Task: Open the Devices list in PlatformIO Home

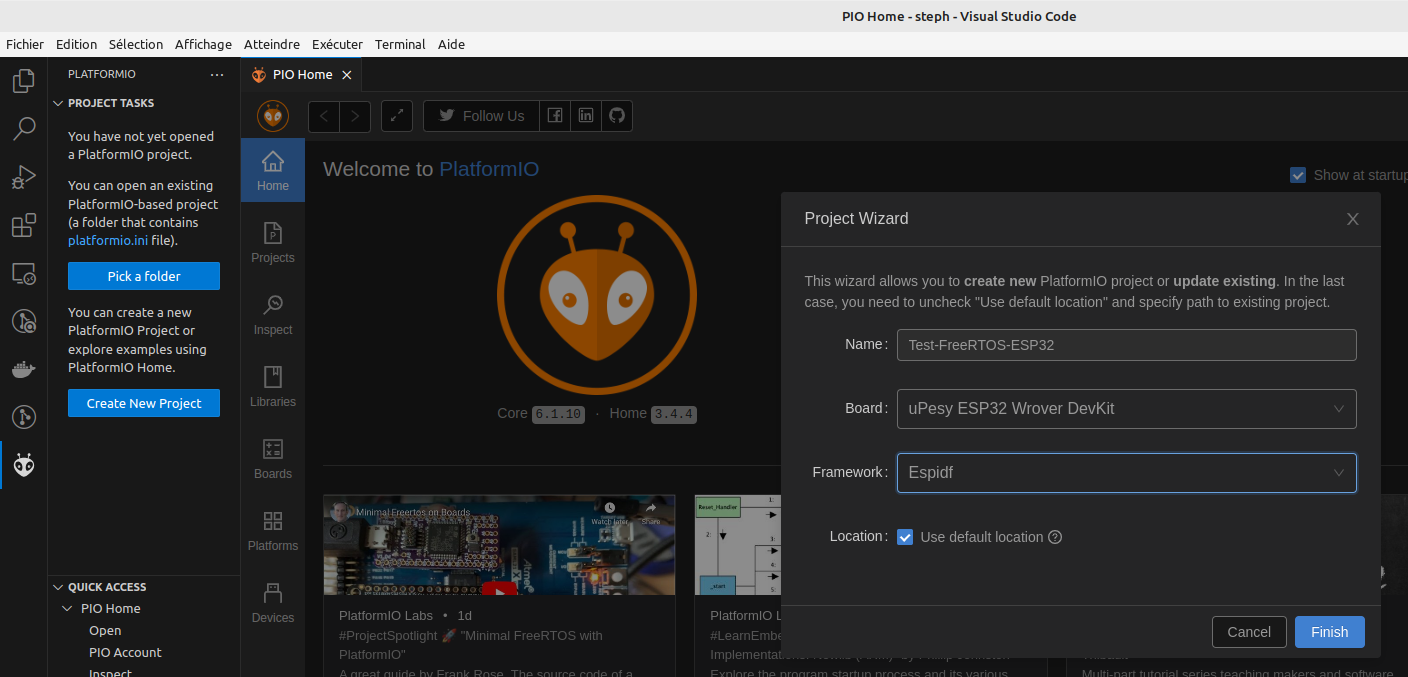Action: coord(272,600)
